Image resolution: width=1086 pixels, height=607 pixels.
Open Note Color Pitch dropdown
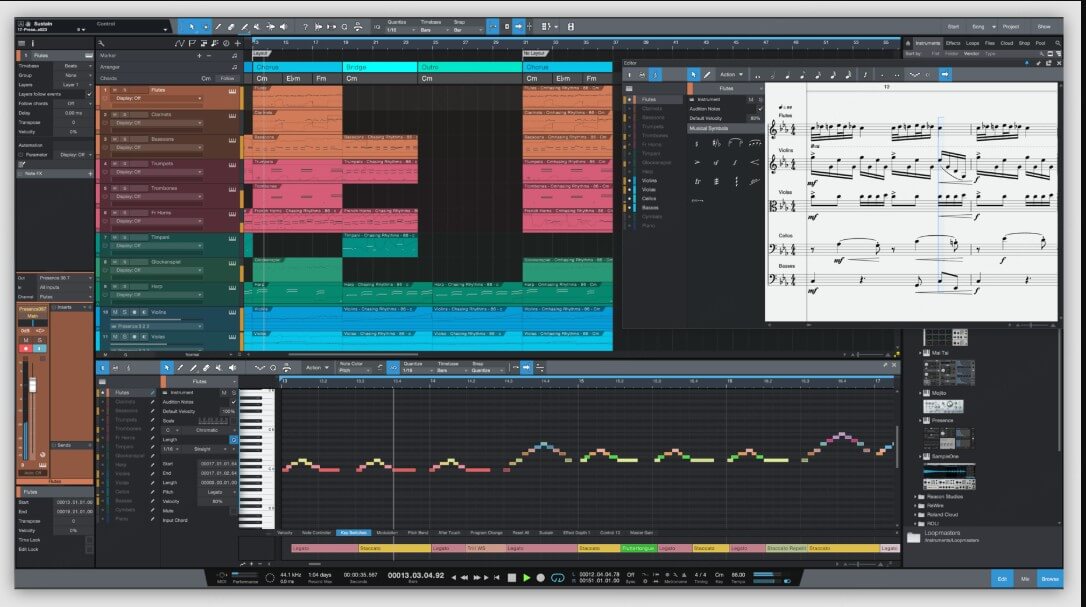356,371
